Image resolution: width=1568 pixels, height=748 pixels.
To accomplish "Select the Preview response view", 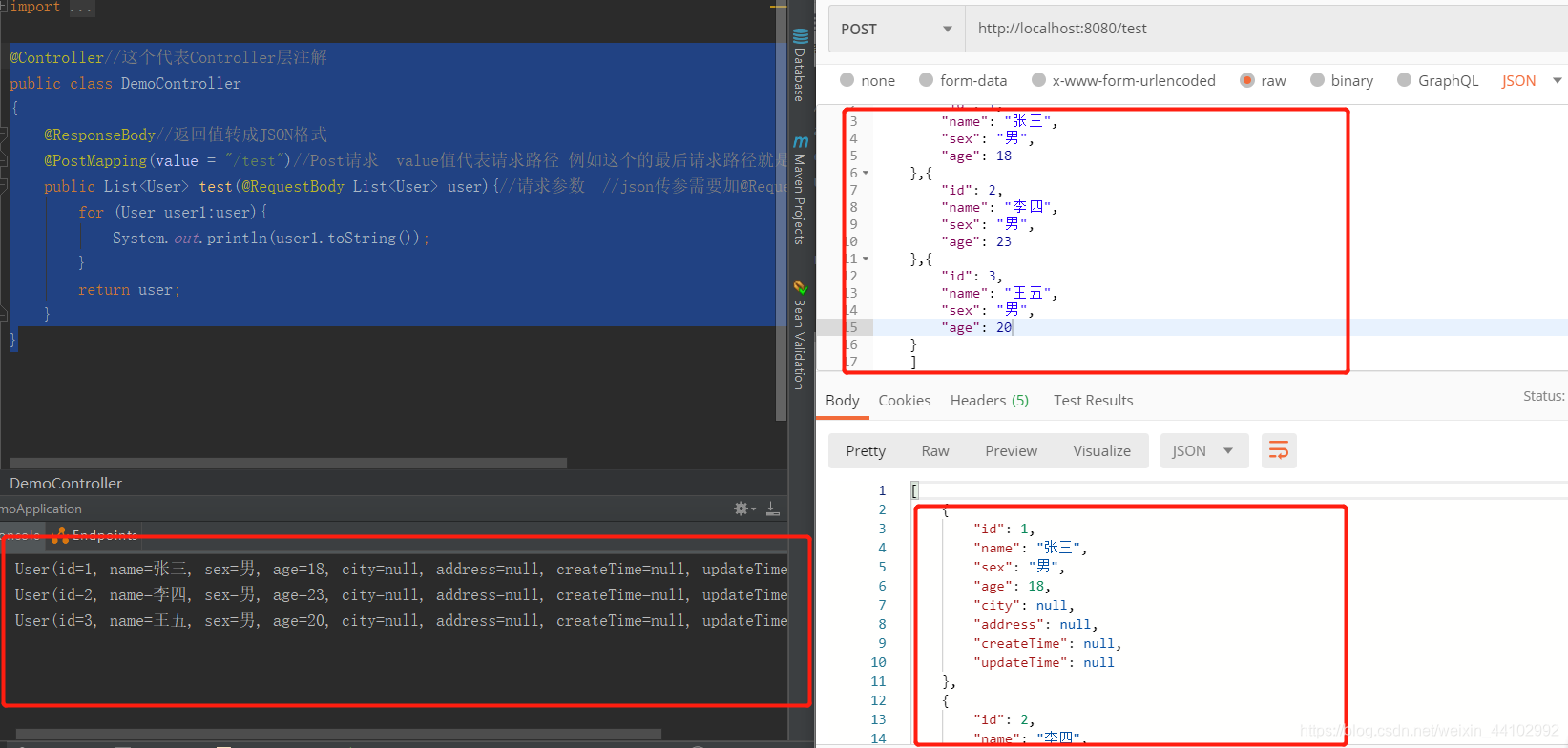I will point(1012,451).
